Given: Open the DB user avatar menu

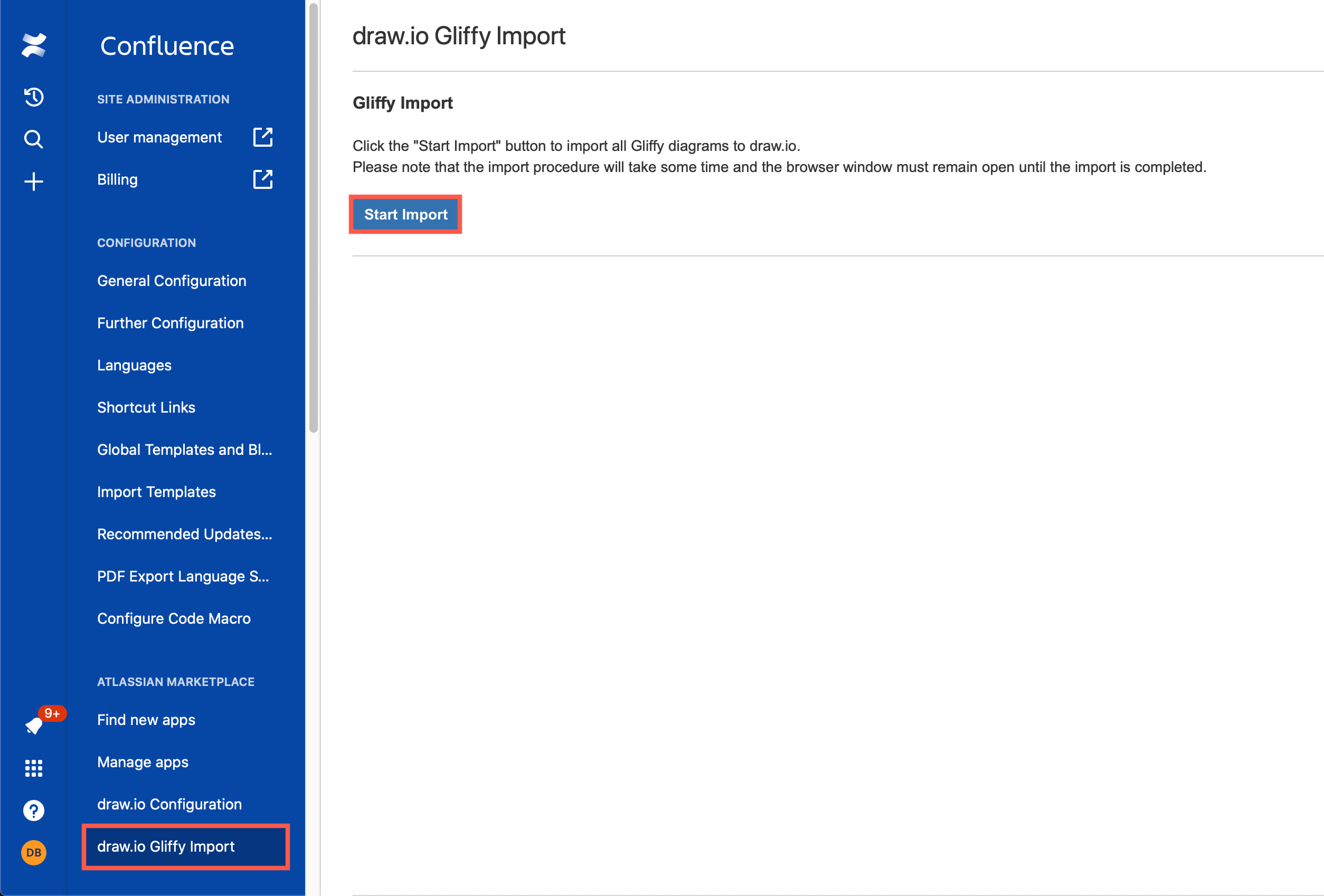Looking at the screenshot, I should [34, 852].
